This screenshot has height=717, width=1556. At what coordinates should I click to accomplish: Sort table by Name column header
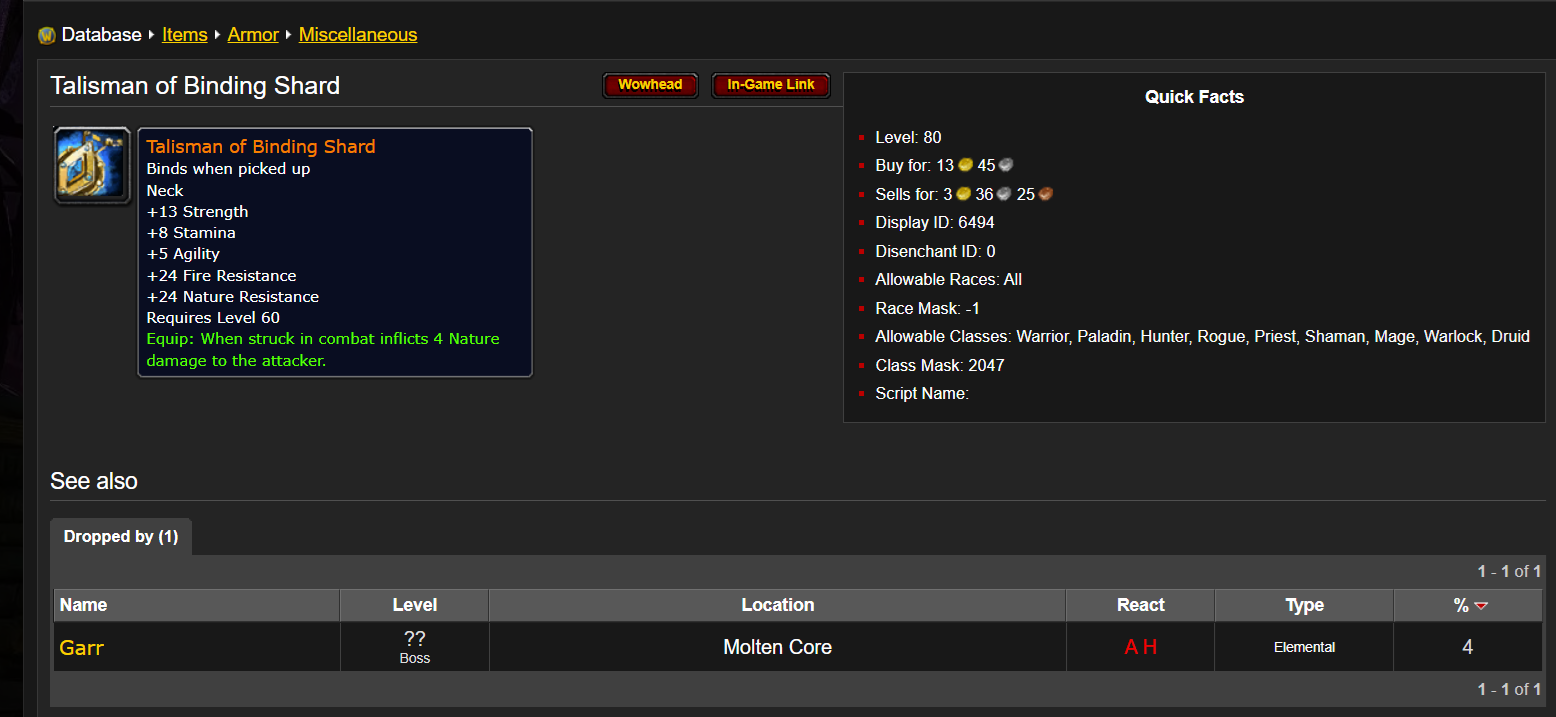(197, 605)
